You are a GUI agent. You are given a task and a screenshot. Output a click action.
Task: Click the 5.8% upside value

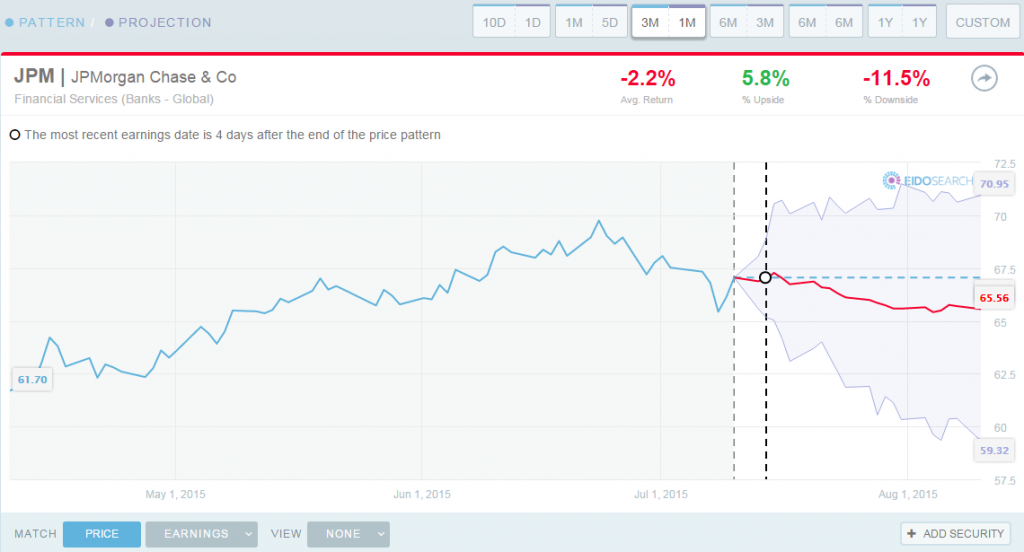(x=765, y=78)
